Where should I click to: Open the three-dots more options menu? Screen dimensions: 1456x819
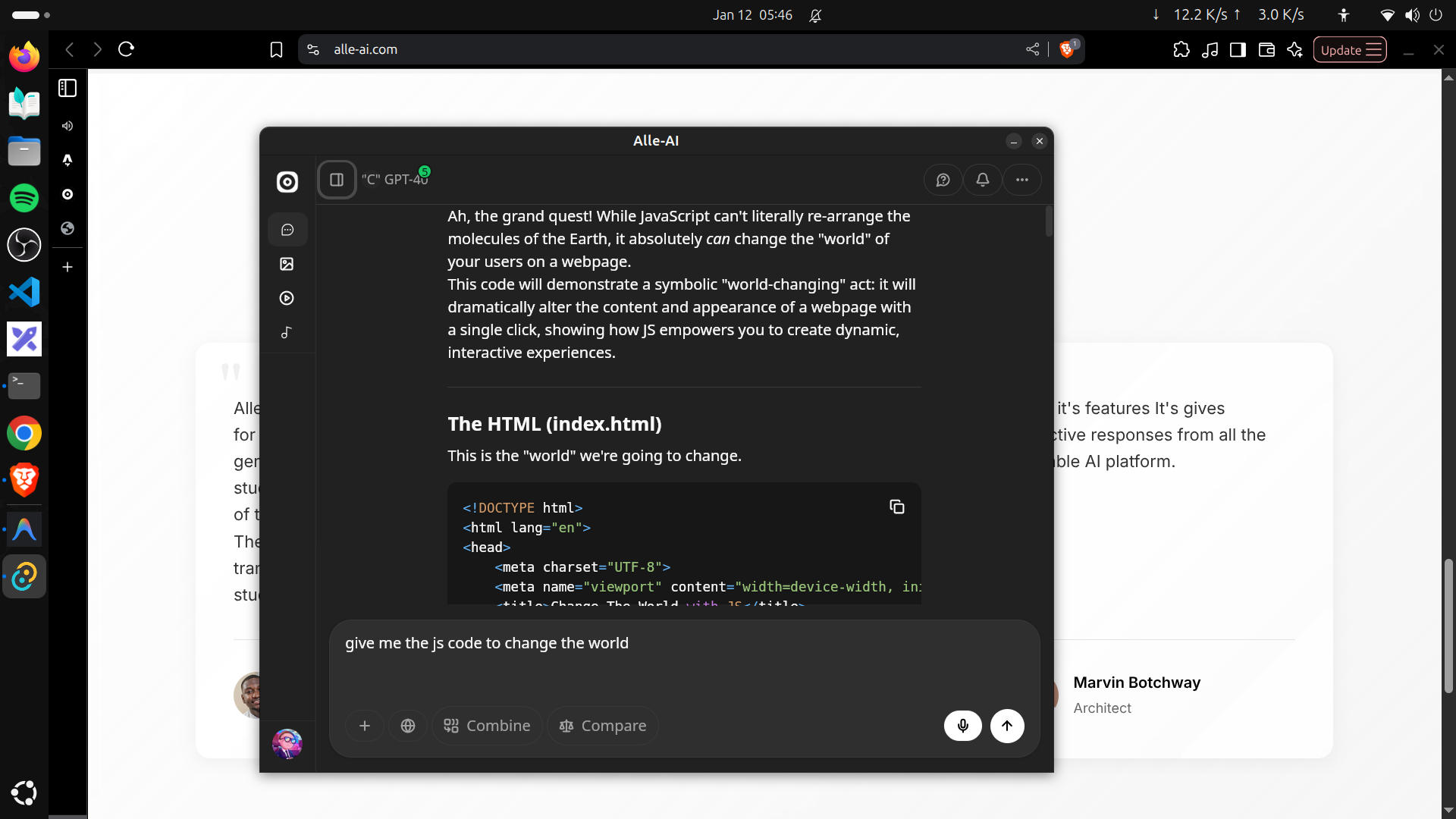(1021, 180)
